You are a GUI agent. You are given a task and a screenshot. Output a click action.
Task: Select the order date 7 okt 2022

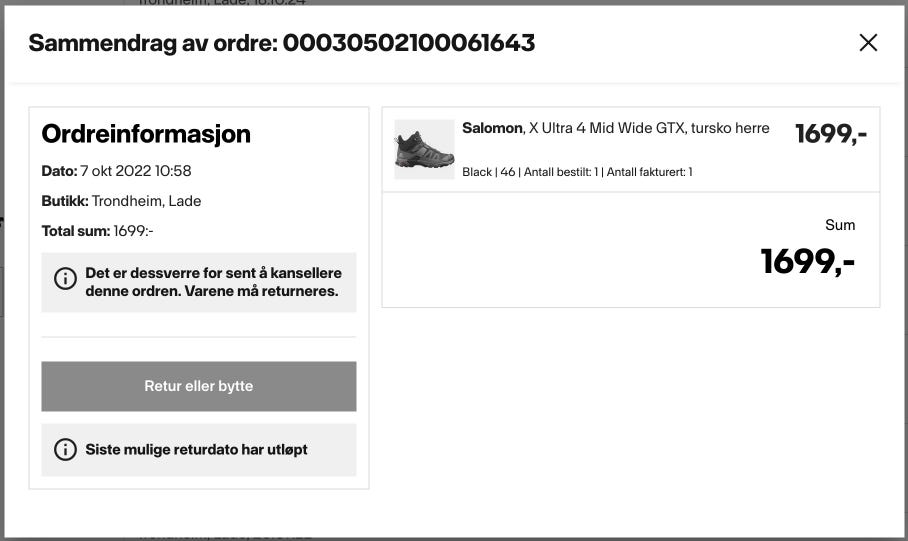click(136, 171)
